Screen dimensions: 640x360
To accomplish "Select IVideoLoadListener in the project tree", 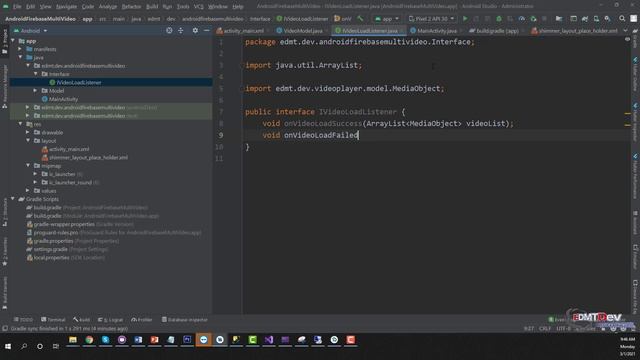I will tap(79, 82).
